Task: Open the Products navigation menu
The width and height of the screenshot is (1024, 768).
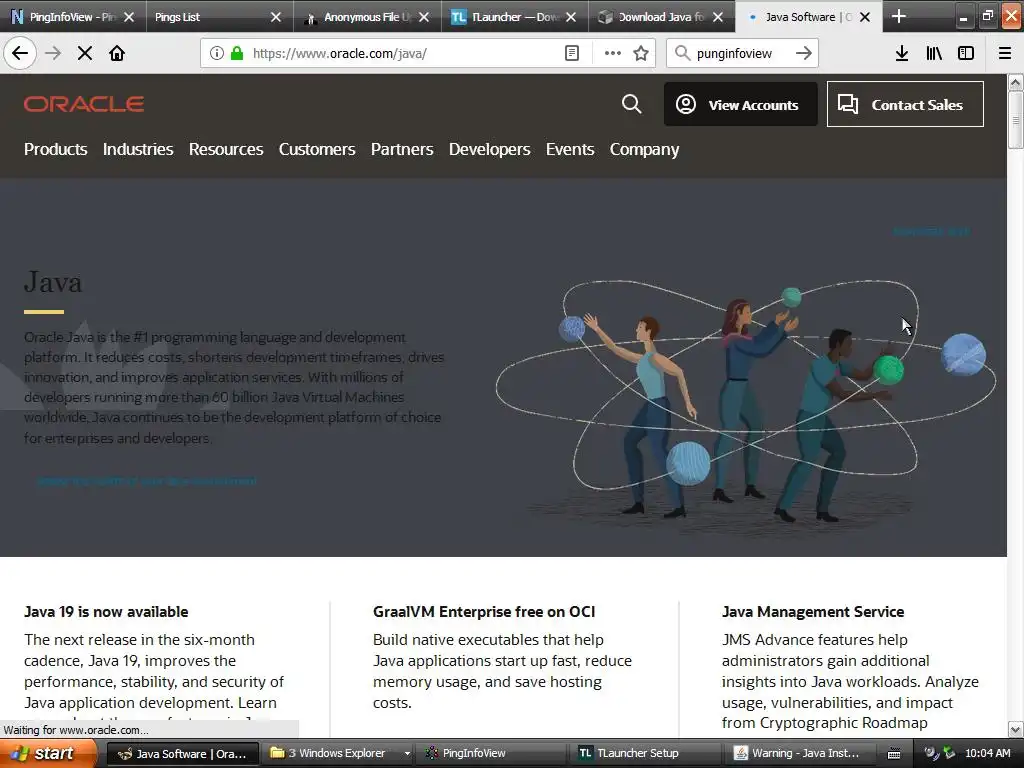Action: [56, 149]
